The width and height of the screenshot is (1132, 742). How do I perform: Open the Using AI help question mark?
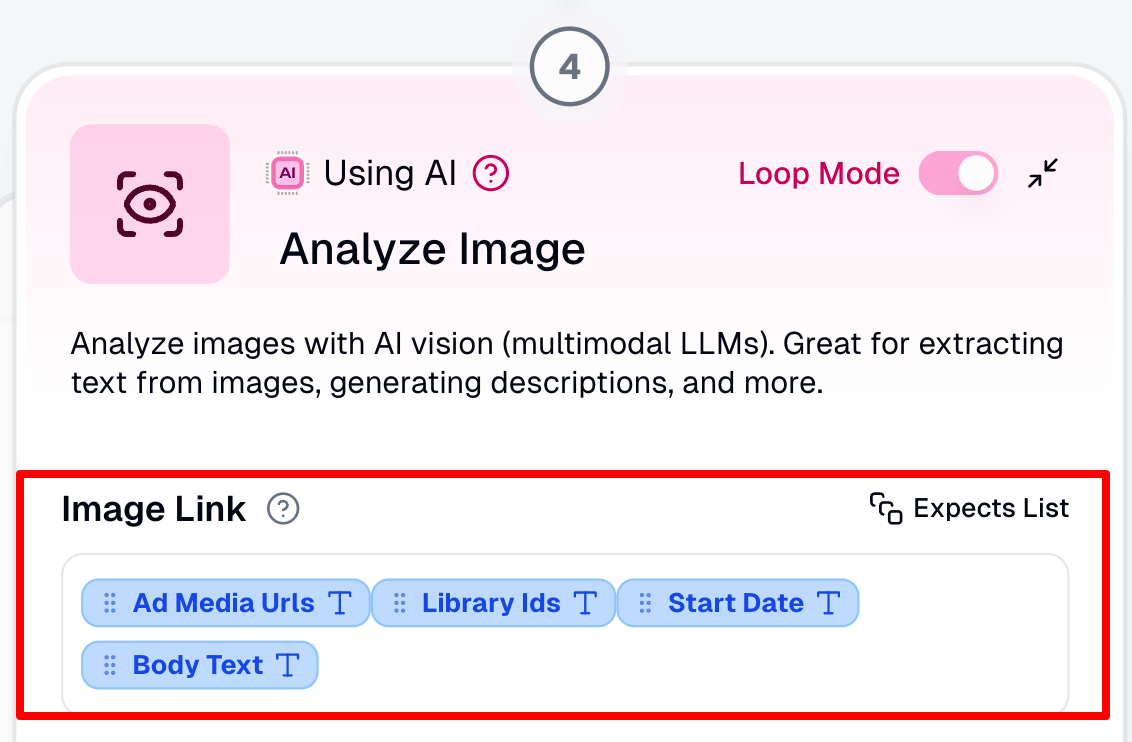[491, 173]
